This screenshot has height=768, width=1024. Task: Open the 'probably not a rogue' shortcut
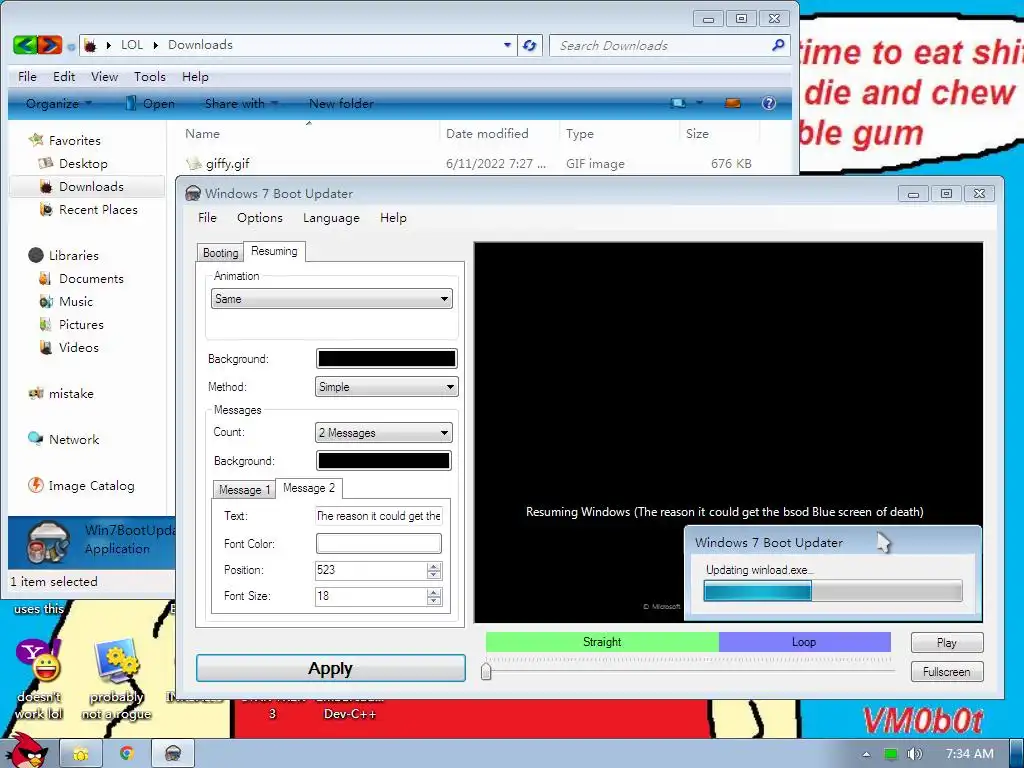tap(116, 661)
